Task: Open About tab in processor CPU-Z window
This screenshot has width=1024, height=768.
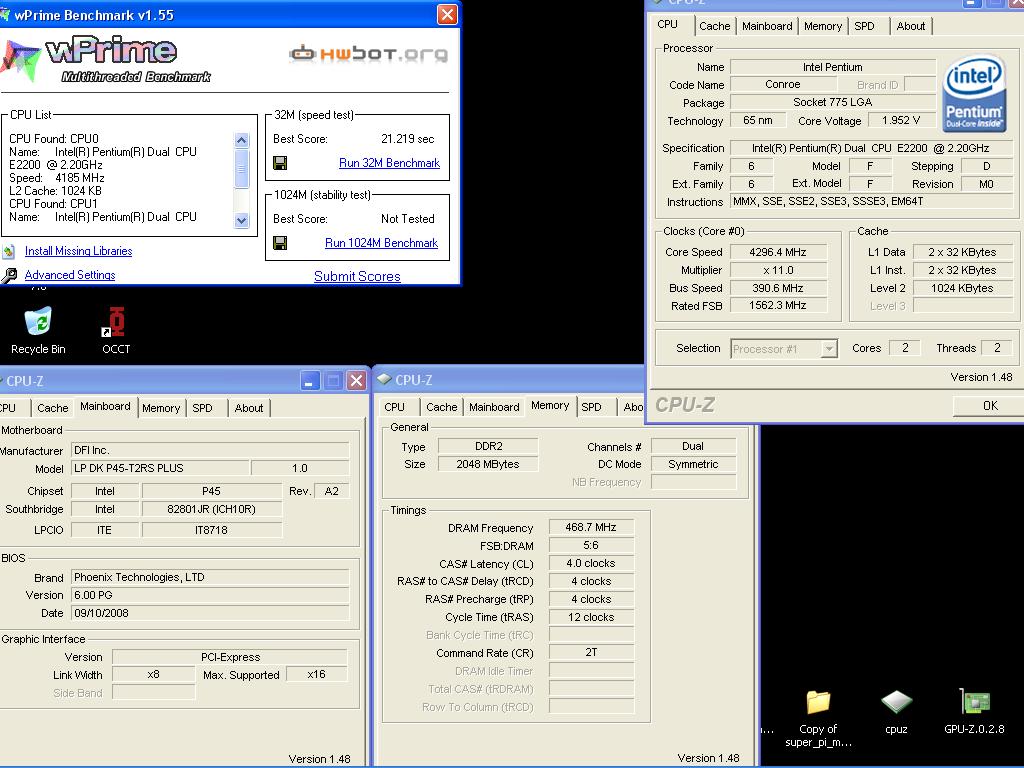Action: click(x=910, y=26)
